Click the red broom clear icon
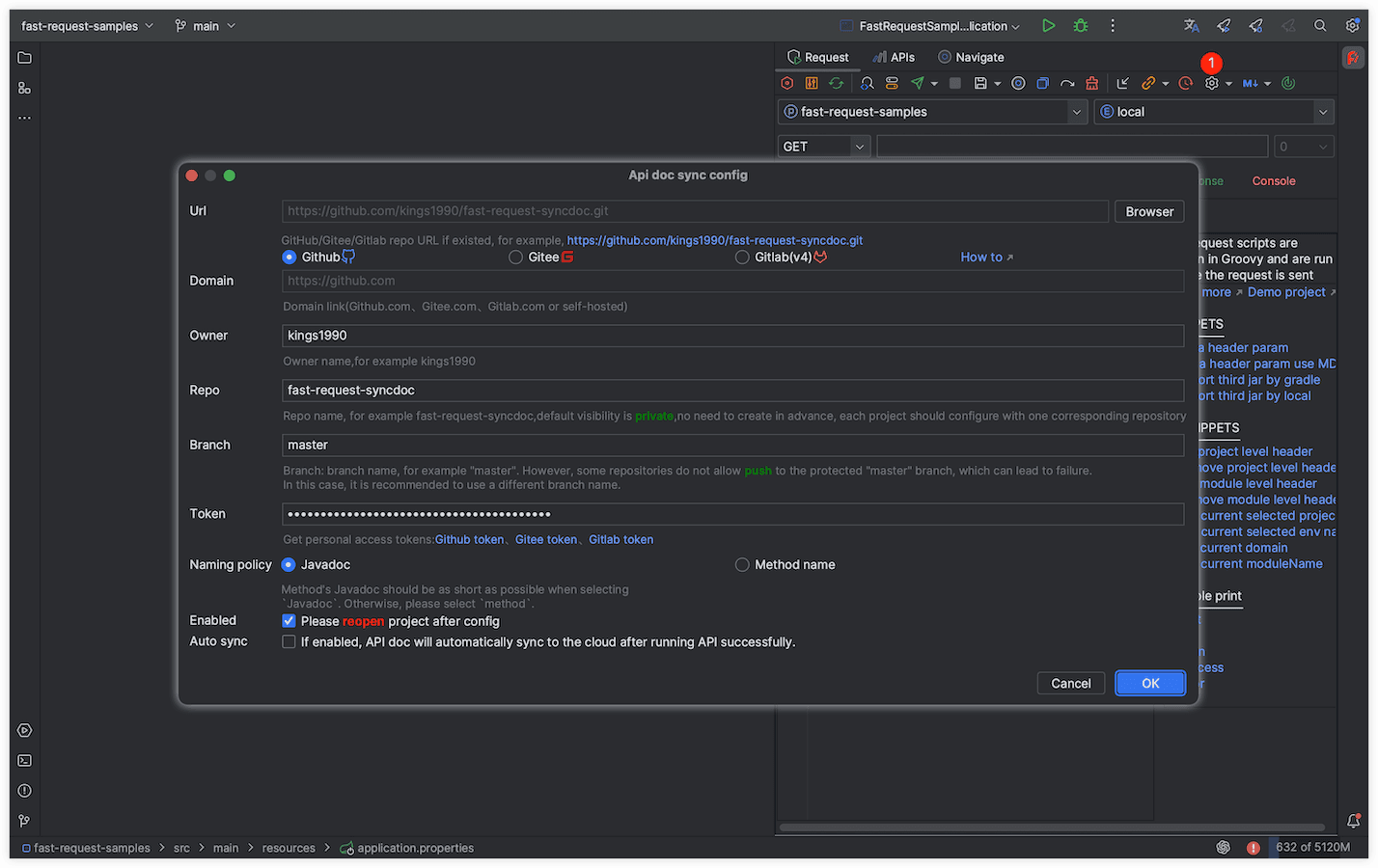The width and height of the screenshot is (1378, 868). point(1091,84)
